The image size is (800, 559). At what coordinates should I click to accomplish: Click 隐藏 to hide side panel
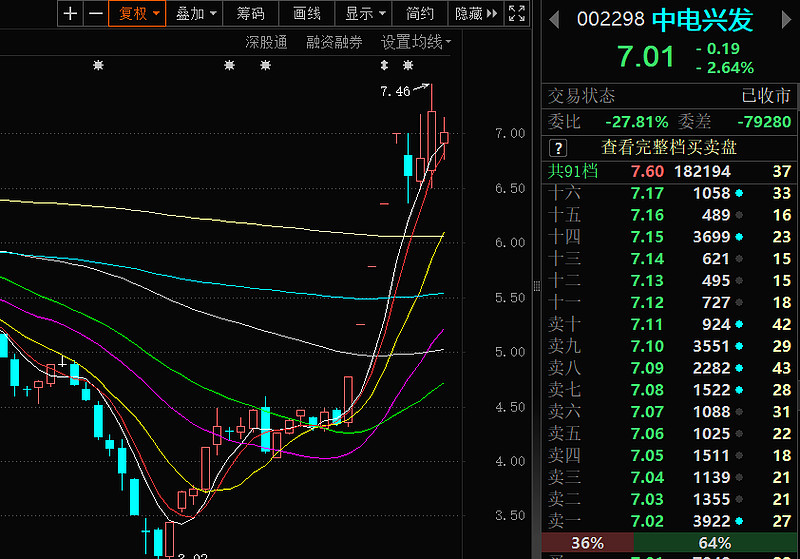click(476, 13)
